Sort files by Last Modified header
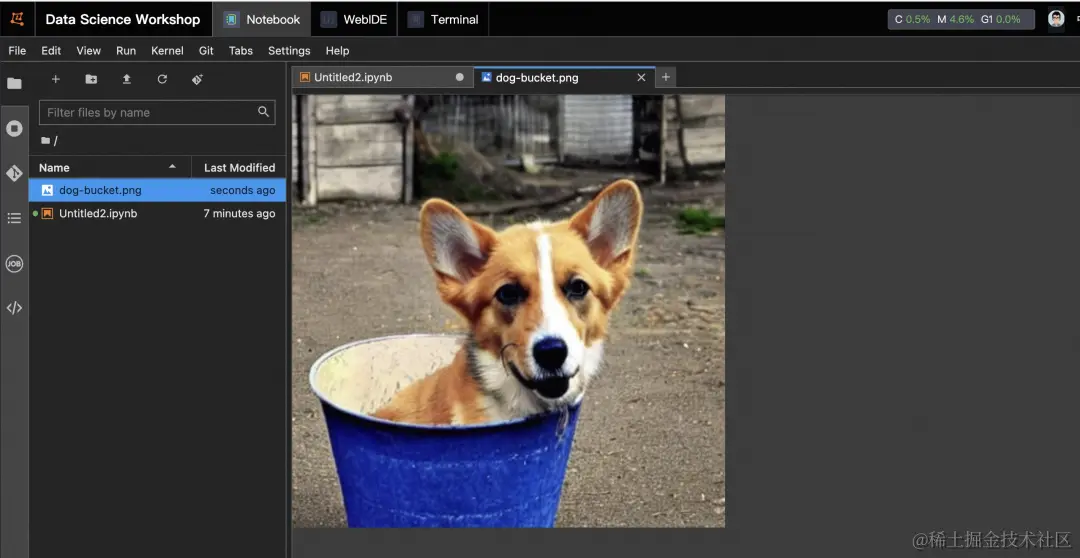1080x558 pixels. pos(239,167)
